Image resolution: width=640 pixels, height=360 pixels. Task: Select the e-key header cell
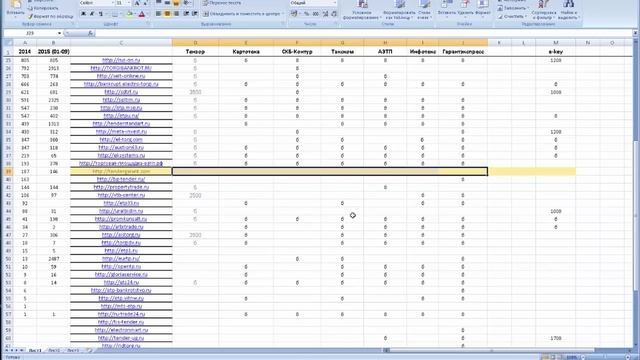556,52
